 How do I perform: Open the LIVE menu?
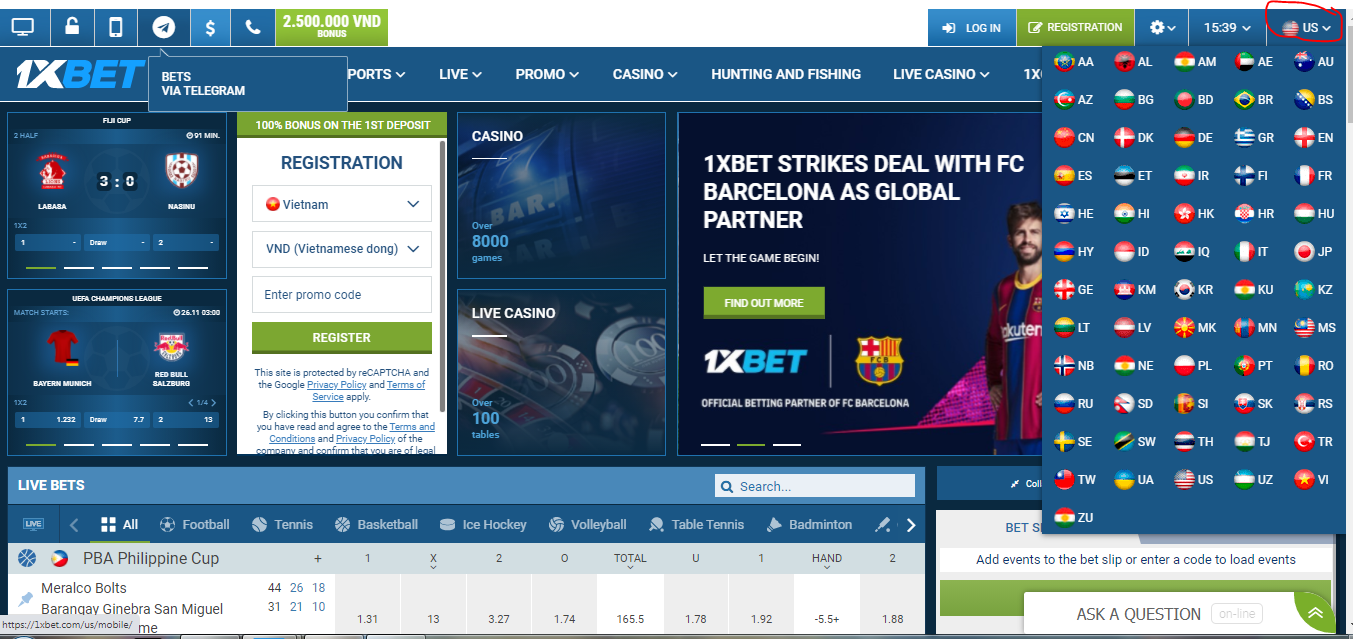pyautogui.click(x=460, y=74)
